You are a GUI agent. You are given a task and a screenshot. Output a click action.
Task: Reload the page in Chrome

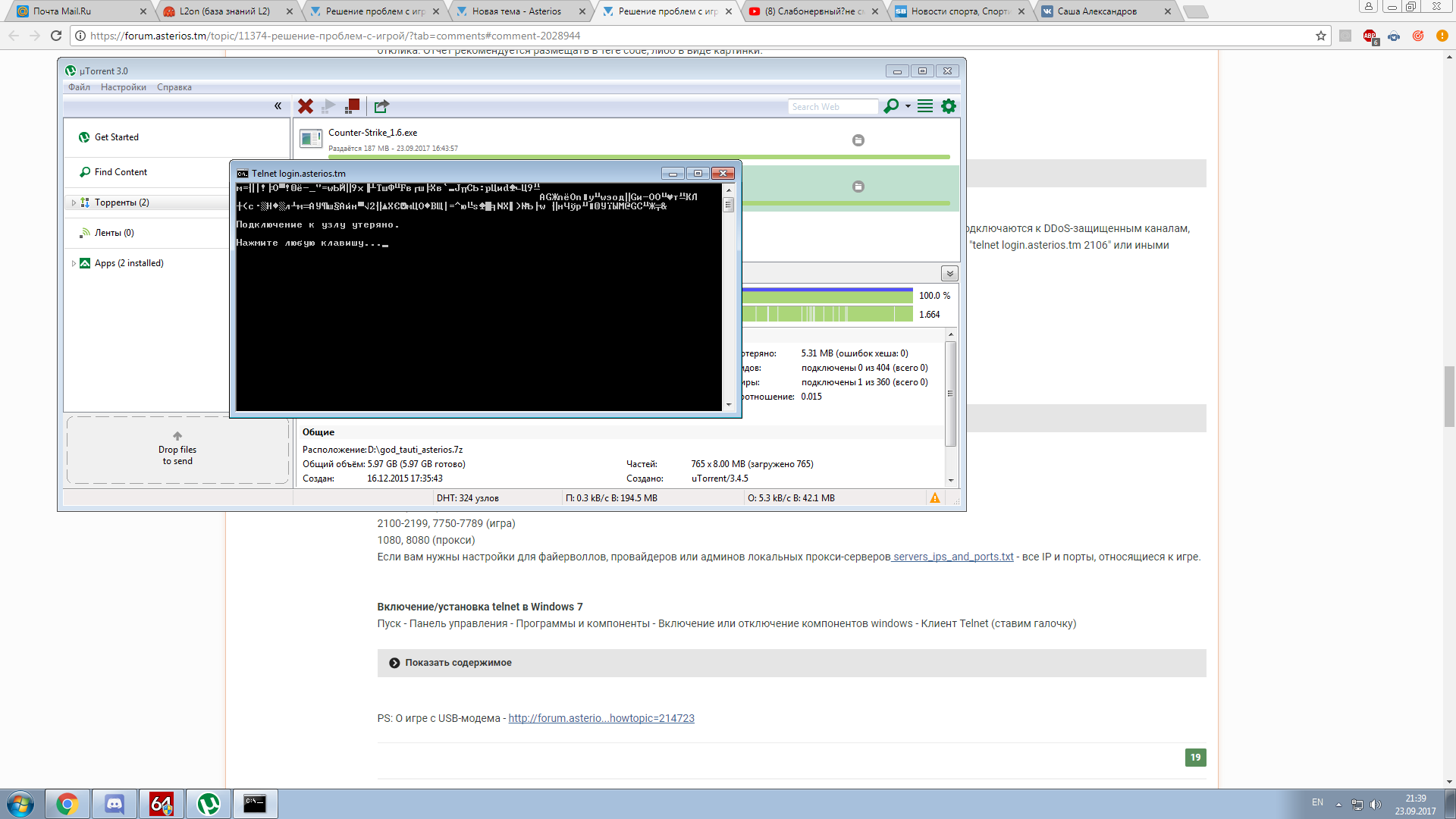tap(56, 36)
